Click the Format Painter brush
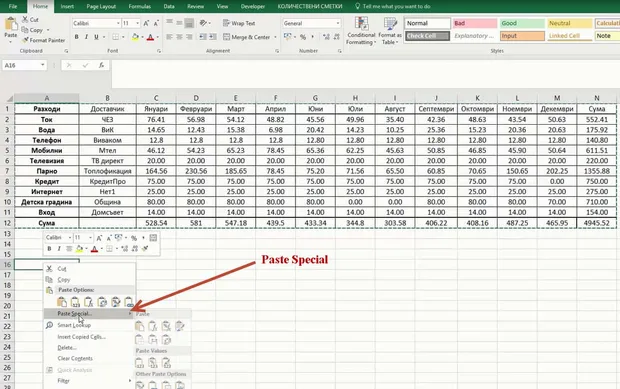The width and height of the screenshot is (620, 389). point(26,40)
